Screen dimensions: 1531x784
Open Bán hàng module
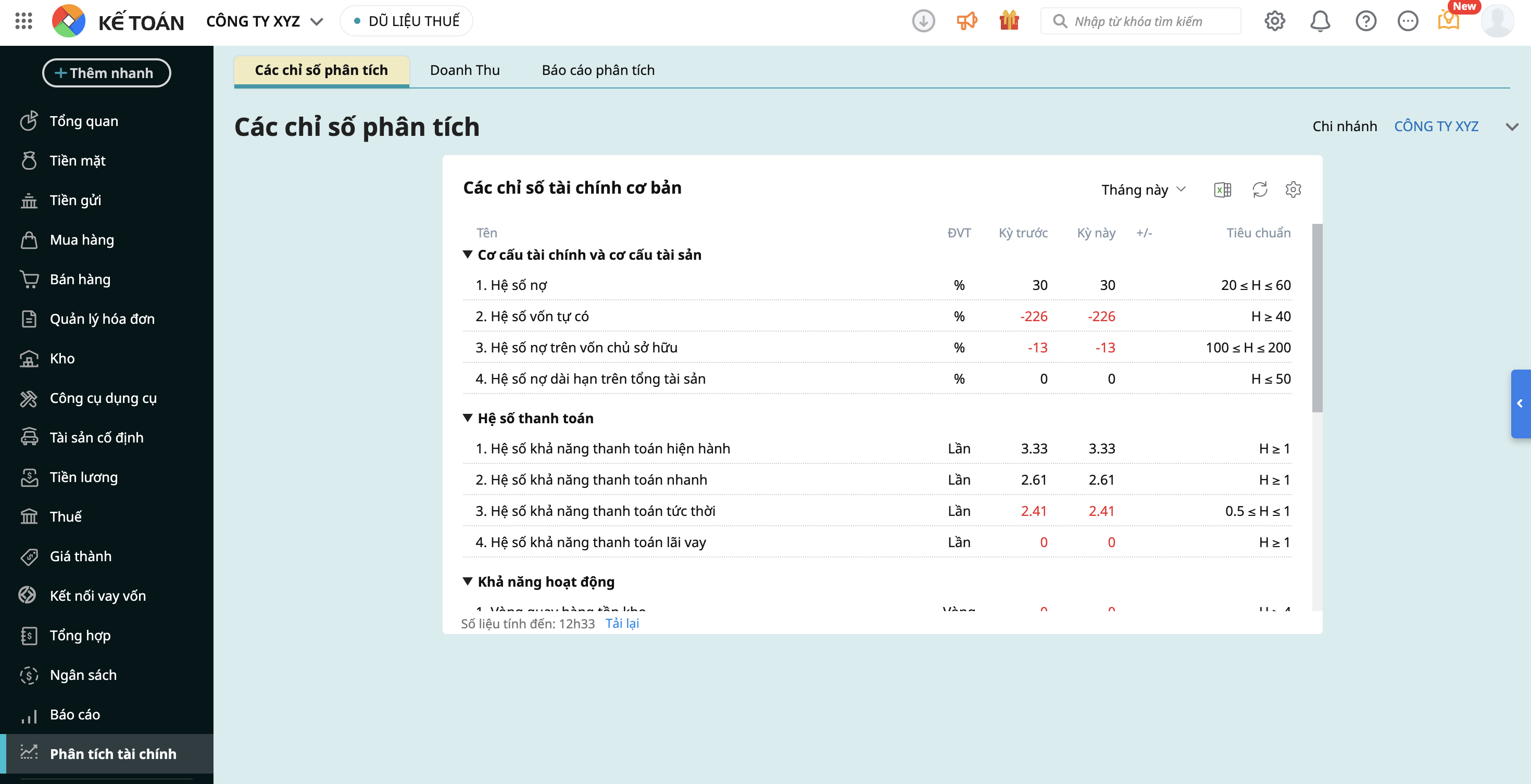click(x=107, y=280)
